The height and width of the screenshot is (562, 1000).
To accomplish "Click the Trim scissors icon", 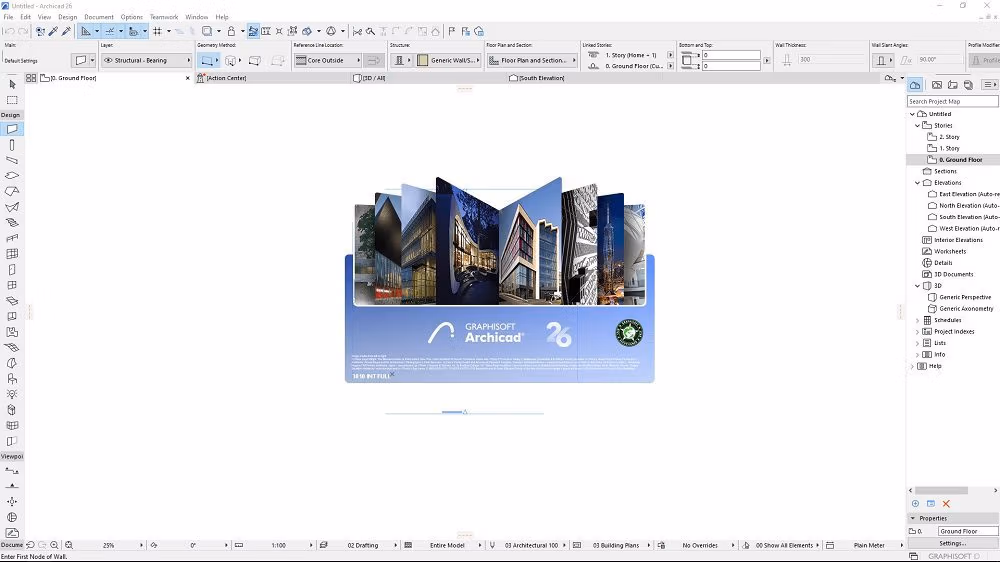I will click(x=357, y=31).
